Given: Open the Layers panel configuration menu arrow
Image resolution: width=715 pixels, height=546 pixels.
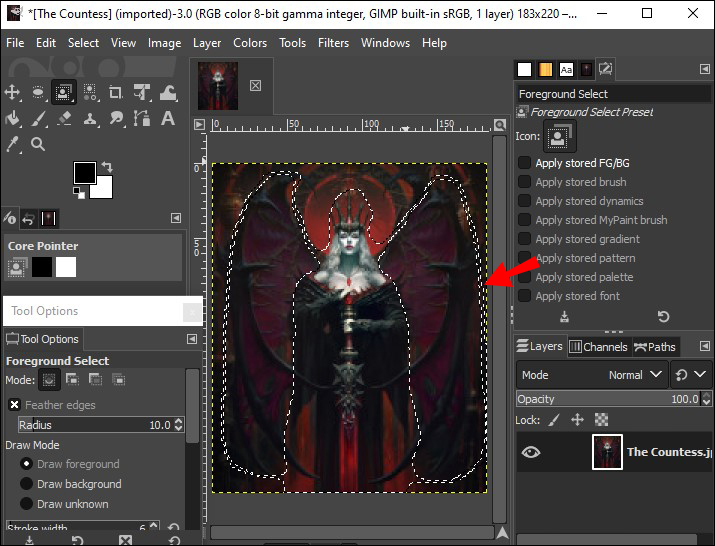Looking at the screenshot, I should click(x=704, y=347).
